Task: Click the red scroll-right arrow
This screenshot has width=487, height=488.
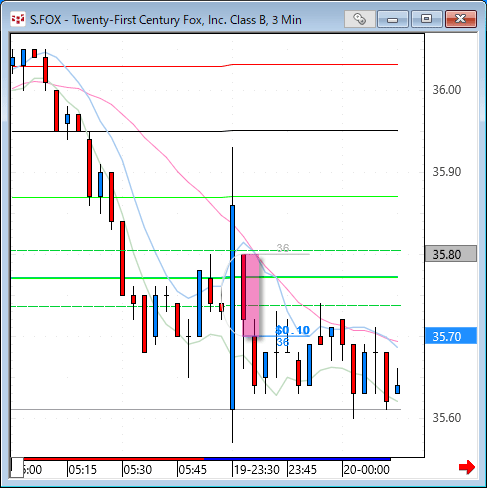Action: click(467, 467)
